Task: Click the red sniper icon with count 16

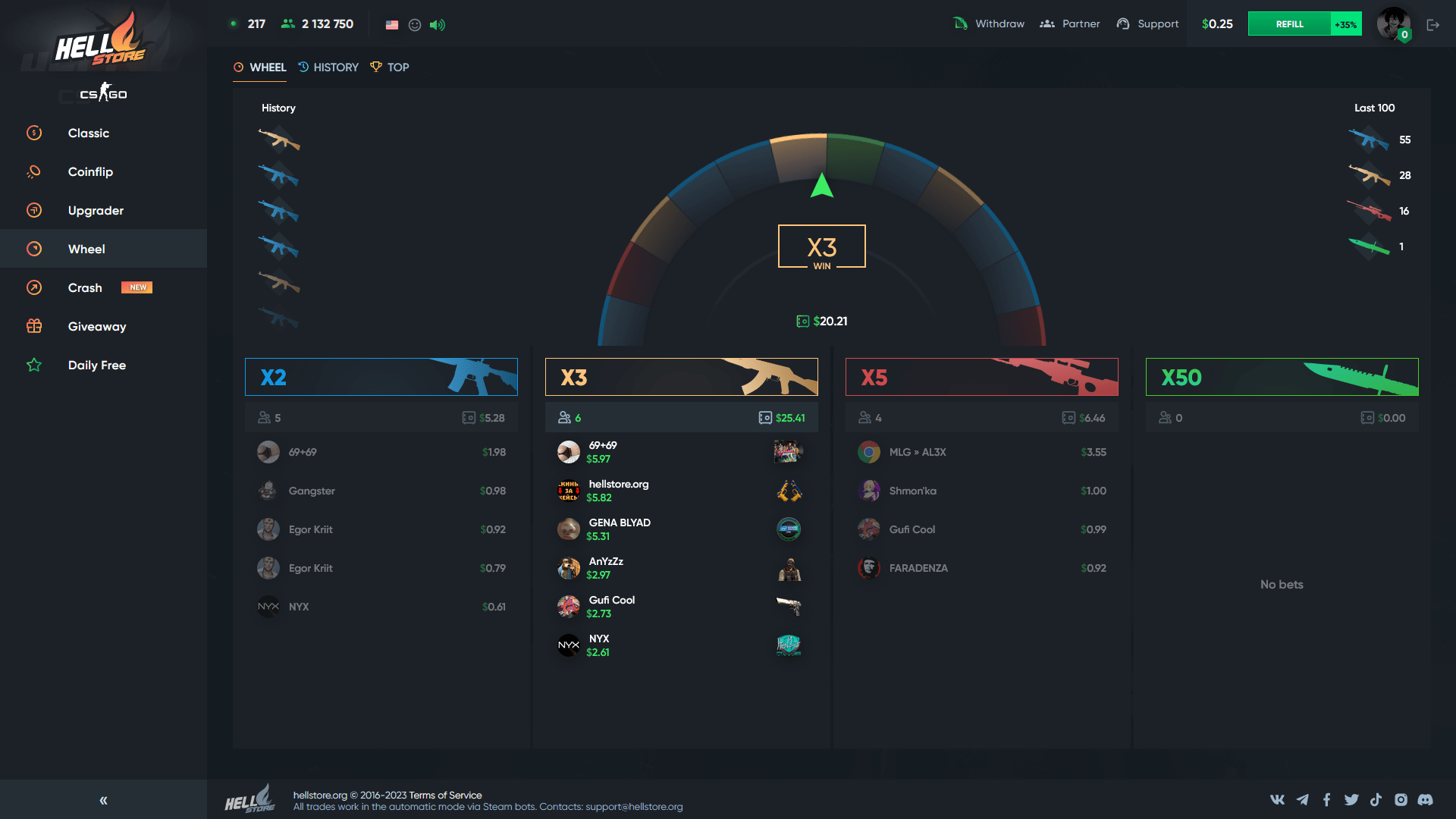Action: click(x=1369, y=211)
